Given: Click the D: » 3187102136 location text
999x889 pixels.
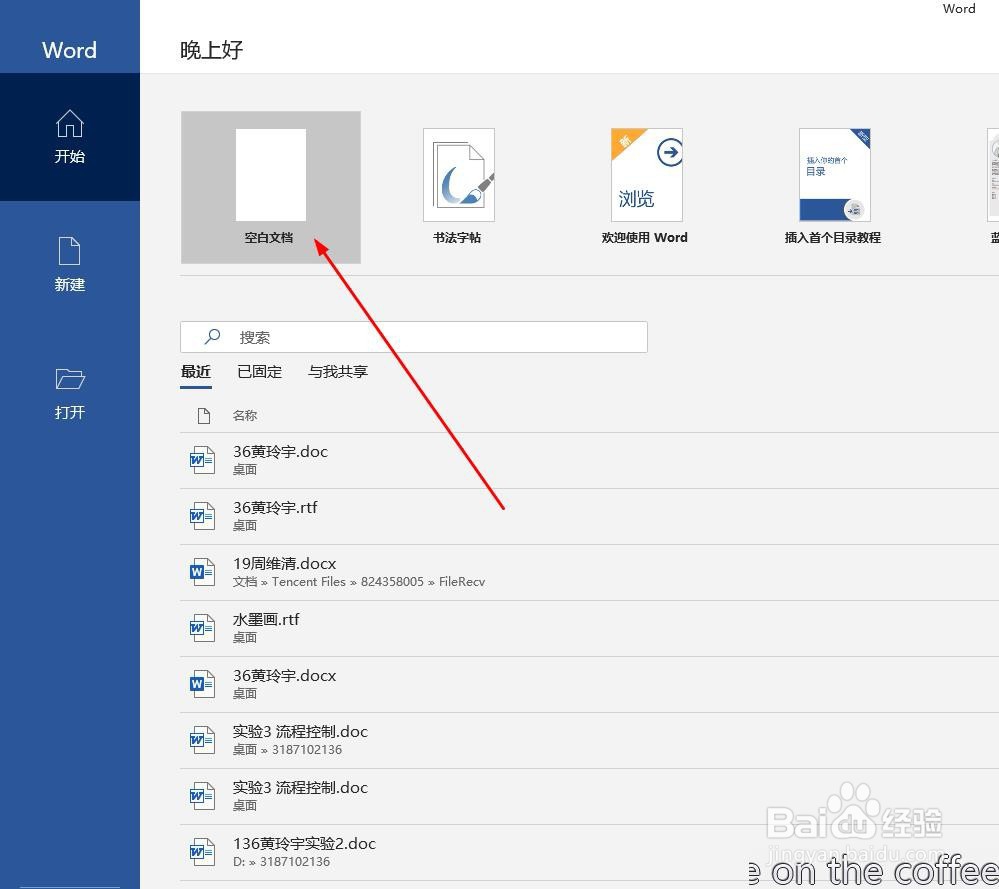Looking at the screenshot, I should point(281,862).
